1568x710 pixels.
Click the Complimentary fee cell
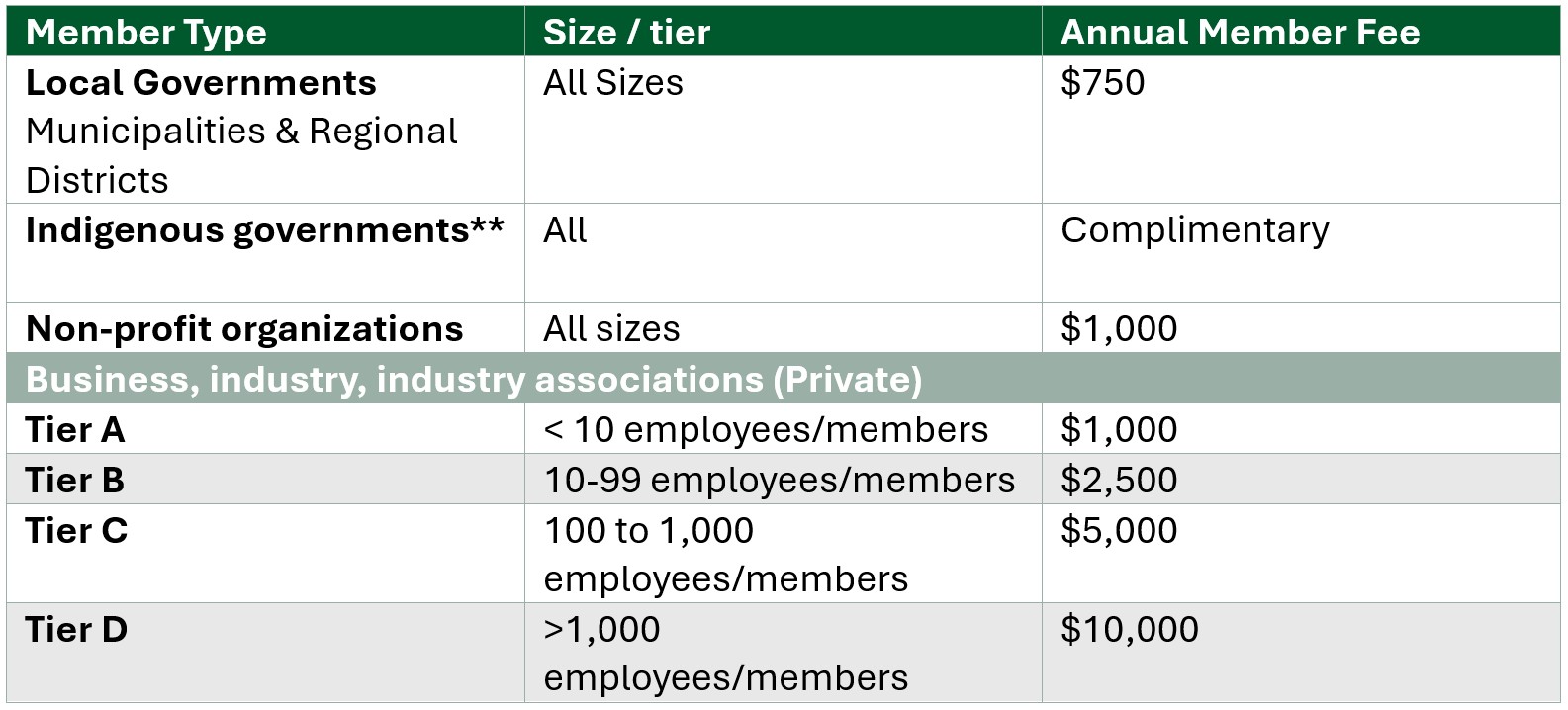[x=1301, y=253]
